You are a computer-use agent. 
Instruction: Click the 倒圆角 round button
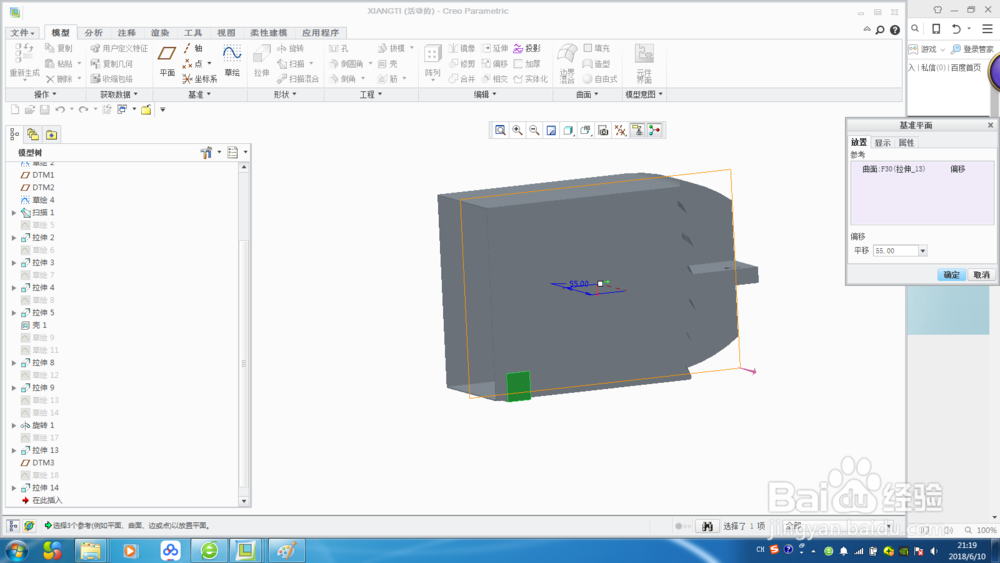coord(346,64)
